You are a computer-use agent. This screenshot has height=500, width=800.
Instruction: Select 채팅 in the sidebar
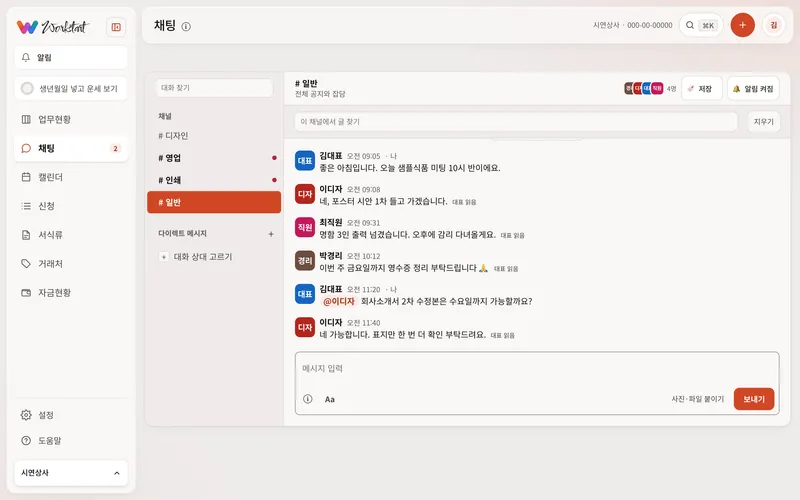tap(71, 148)
